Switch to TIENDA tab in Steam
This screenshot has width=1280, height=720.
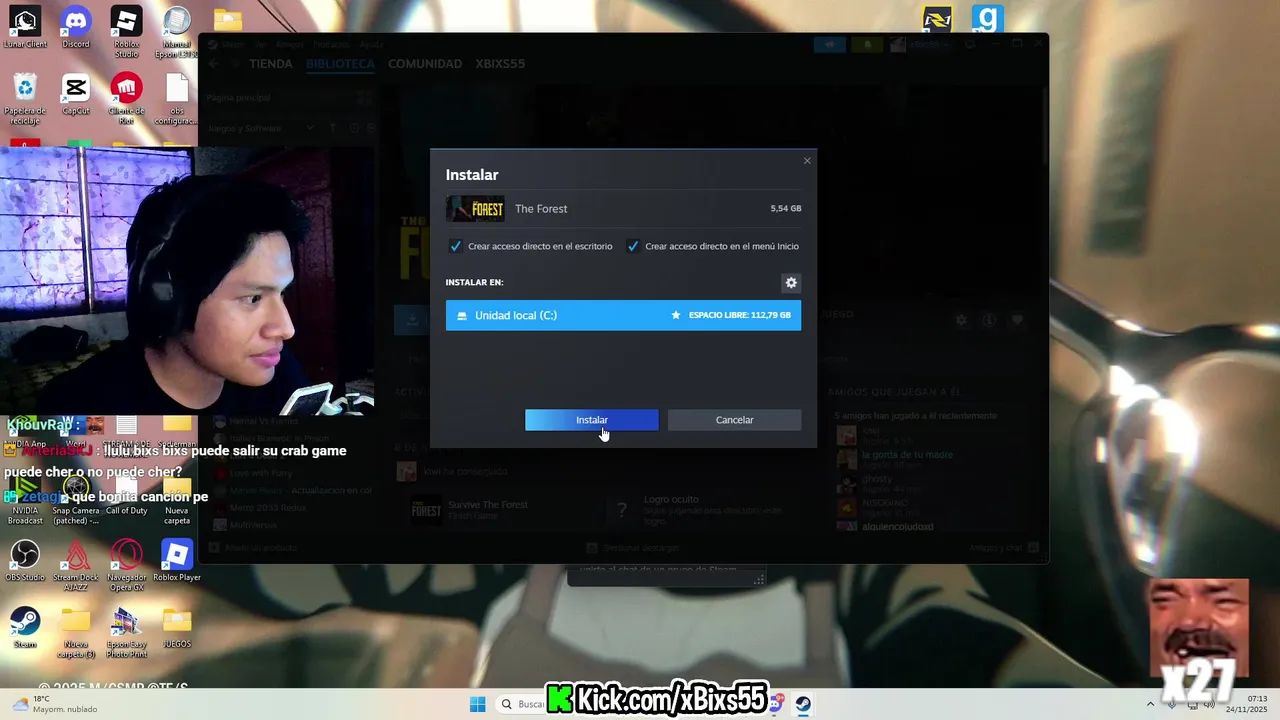(x=271, y=64)
